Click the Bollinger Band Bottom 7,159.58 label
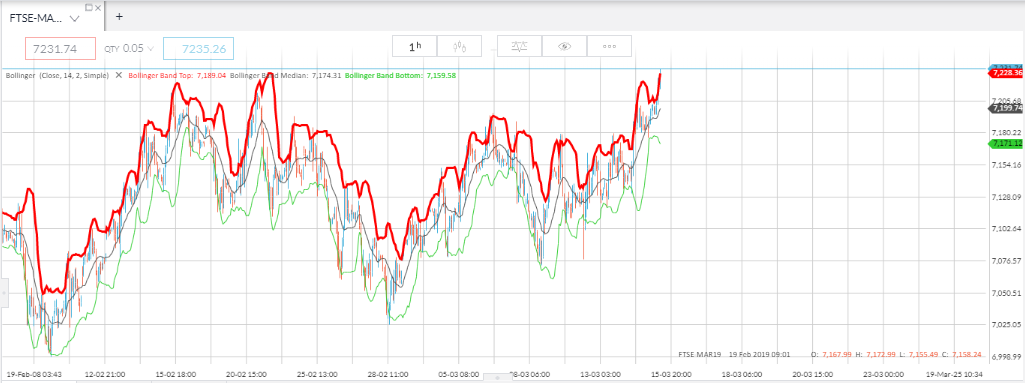Viewport: 1025px width, 383px height. [400, 75]
